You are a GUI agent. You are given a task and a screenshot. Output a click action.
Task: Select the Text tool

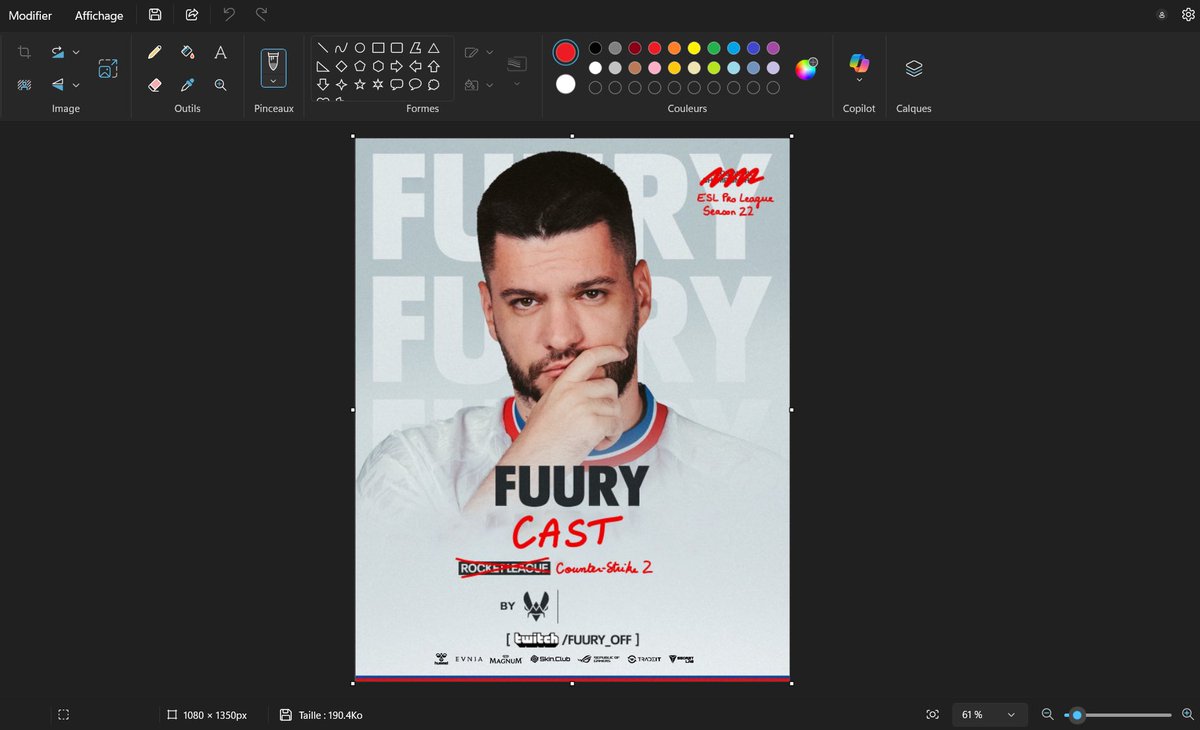click(x=220, y=51)
